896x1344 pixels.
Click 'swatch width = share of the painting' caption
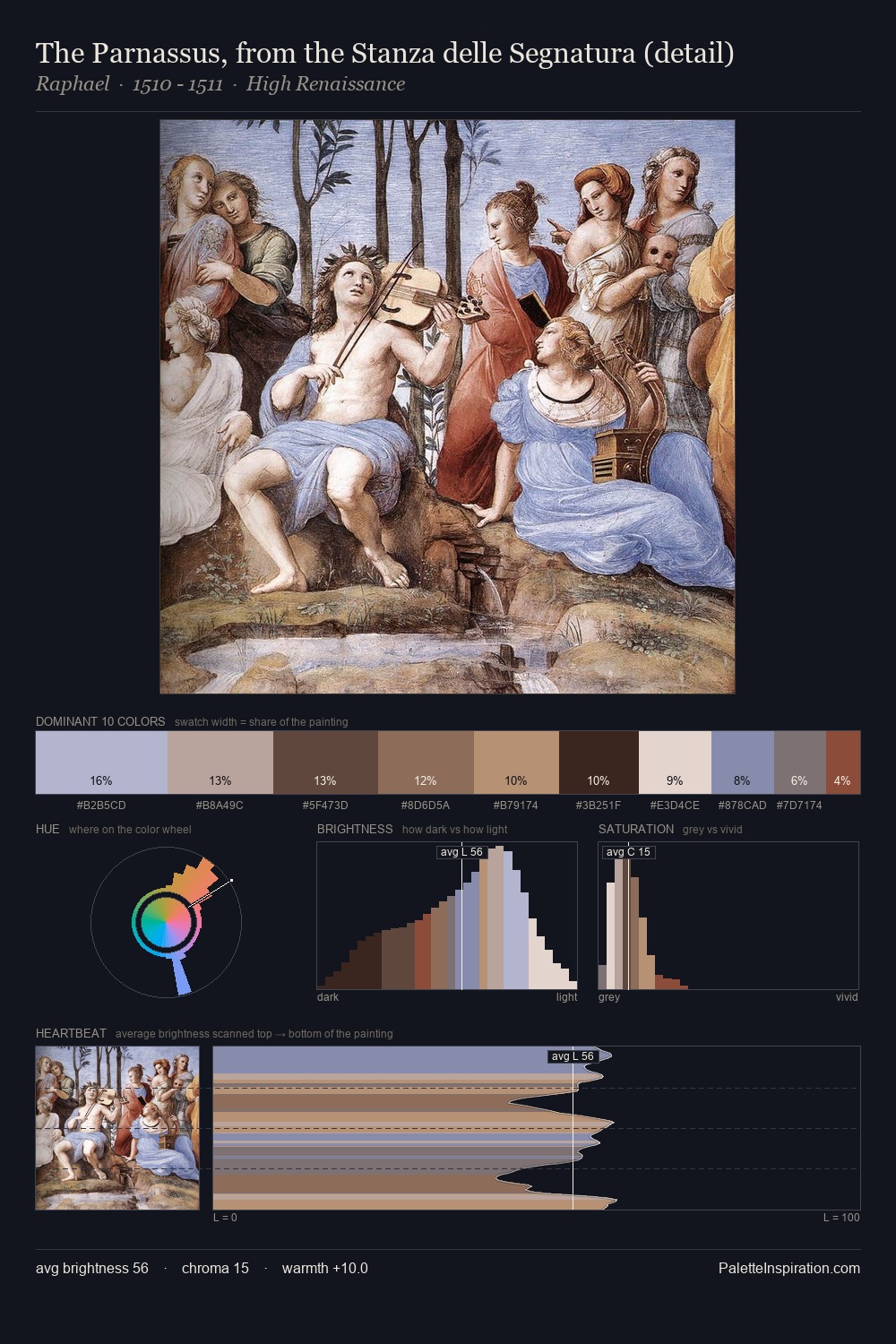[262, 722]
